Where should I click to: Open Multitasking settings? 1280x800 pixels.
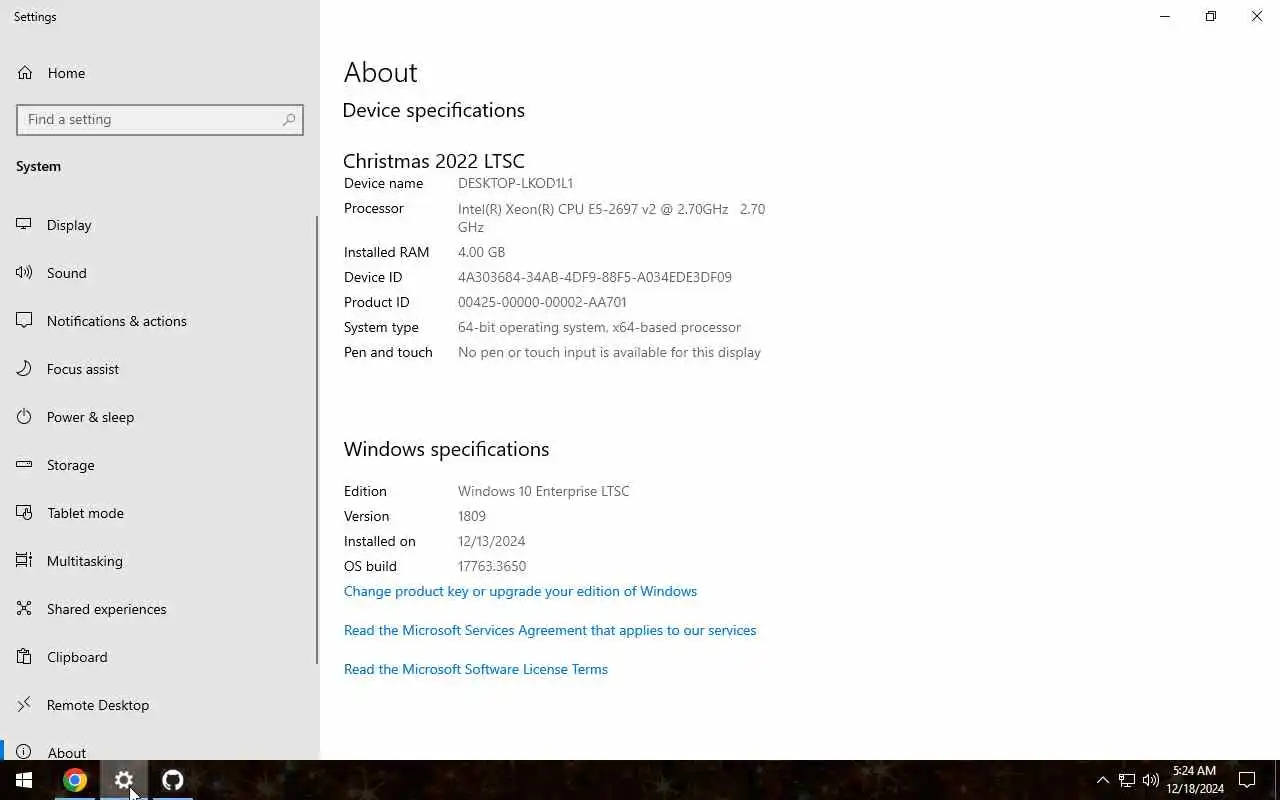tap(85, 561)
